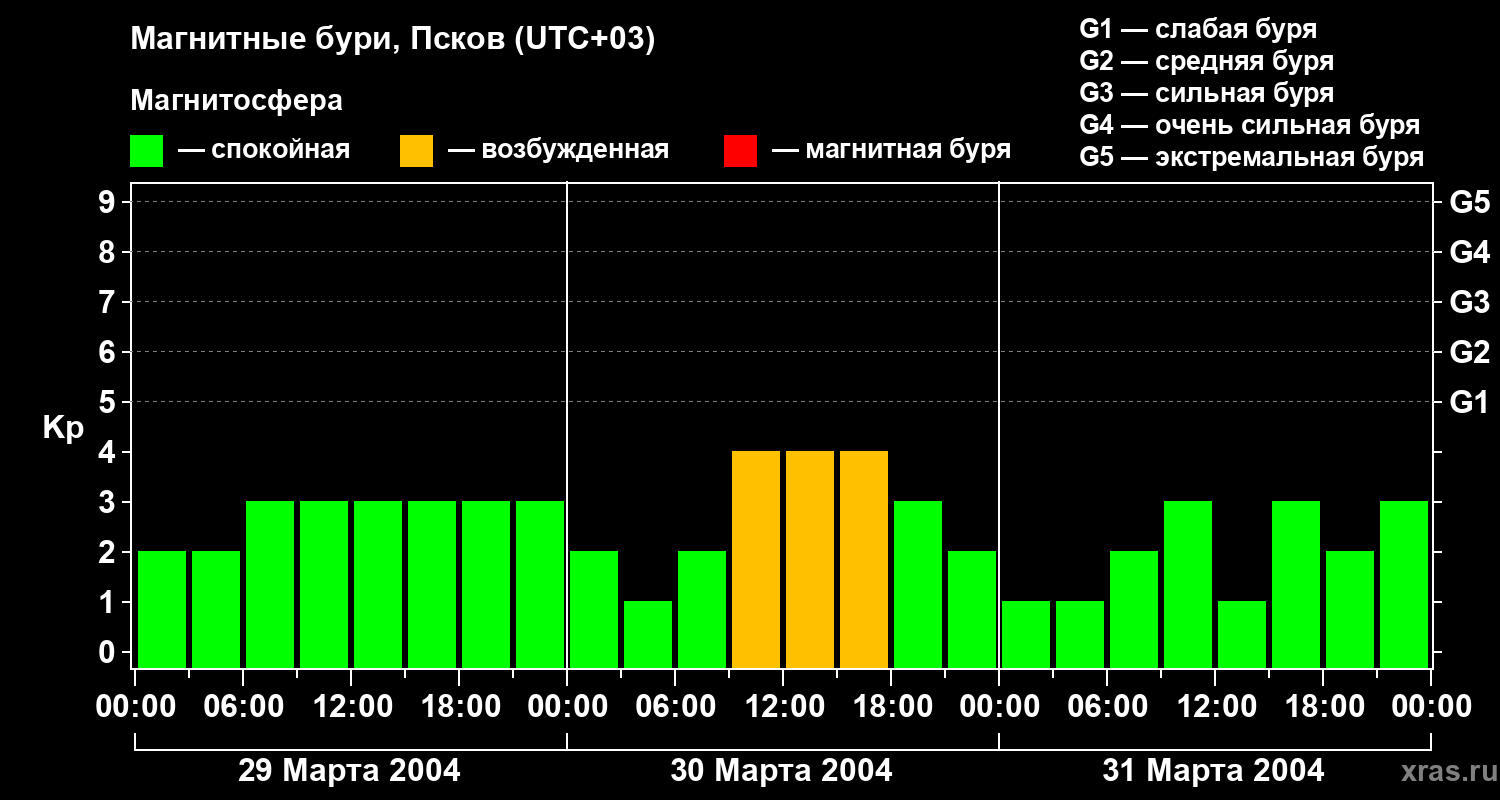Click the 30 March 21:00–00:00 green bar
1500x800 pixels.
972,609
